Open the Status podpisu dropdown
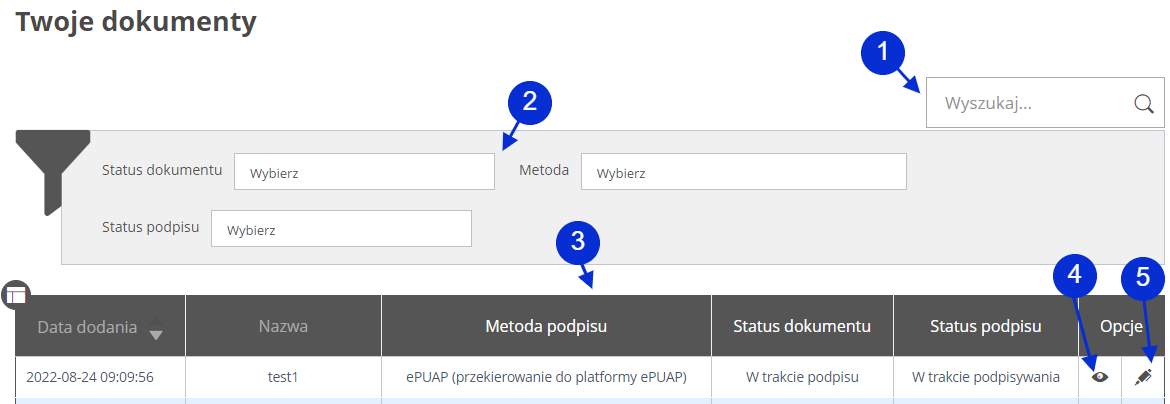The image size is (1170, 404). coord(341,229)
